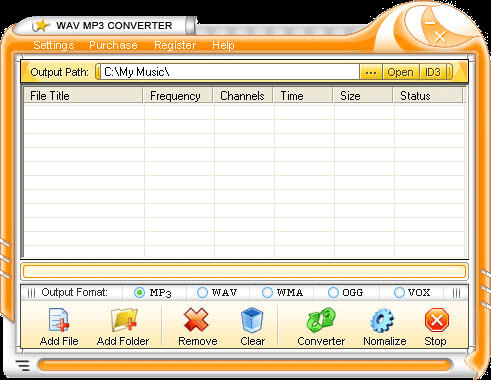The image size is (491, 380).
Task: Click the Add Folder icon
Action: [x=124, y=320]
